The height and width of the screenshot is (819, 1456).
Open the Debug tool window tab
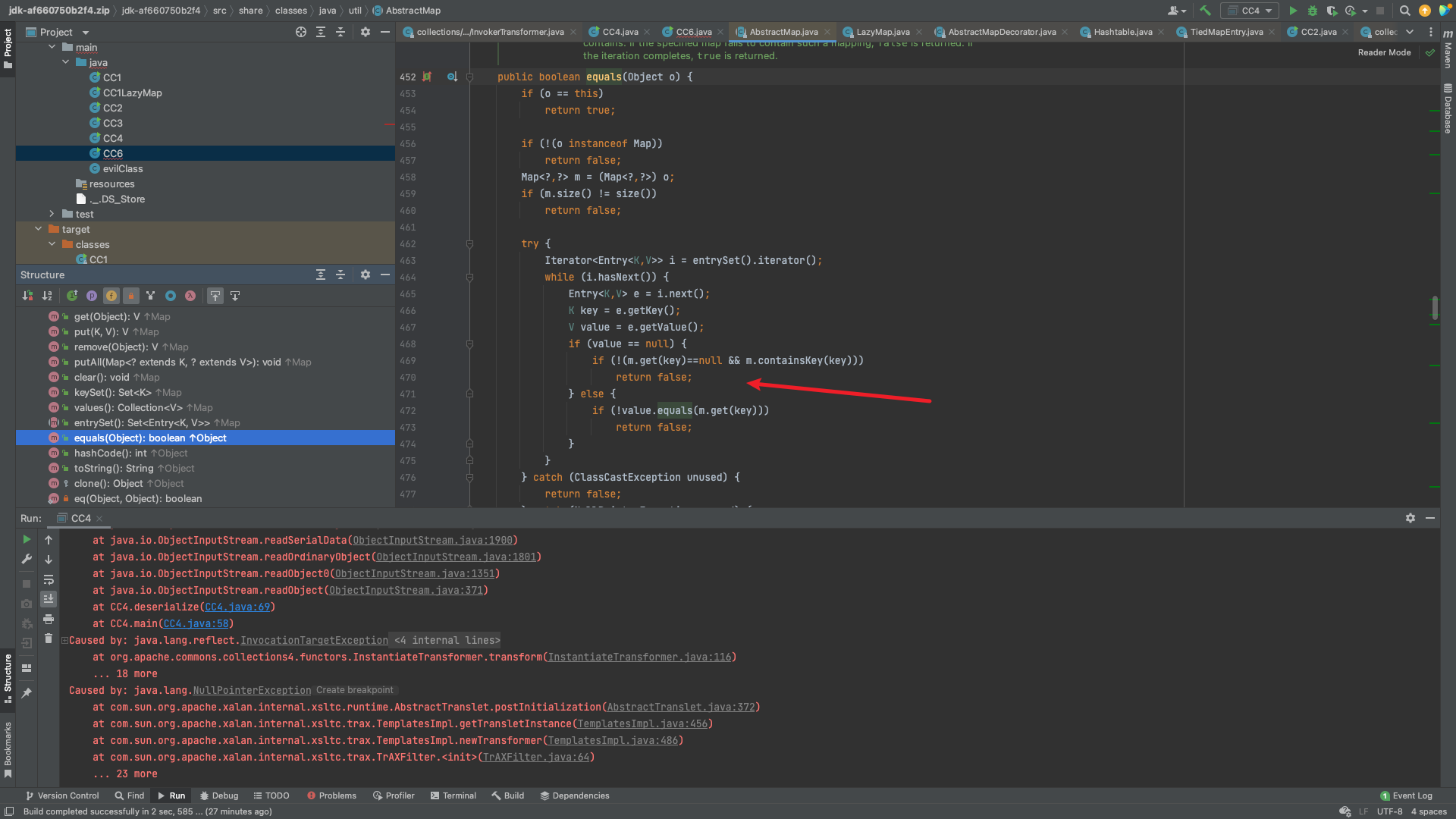click(219, 795)
